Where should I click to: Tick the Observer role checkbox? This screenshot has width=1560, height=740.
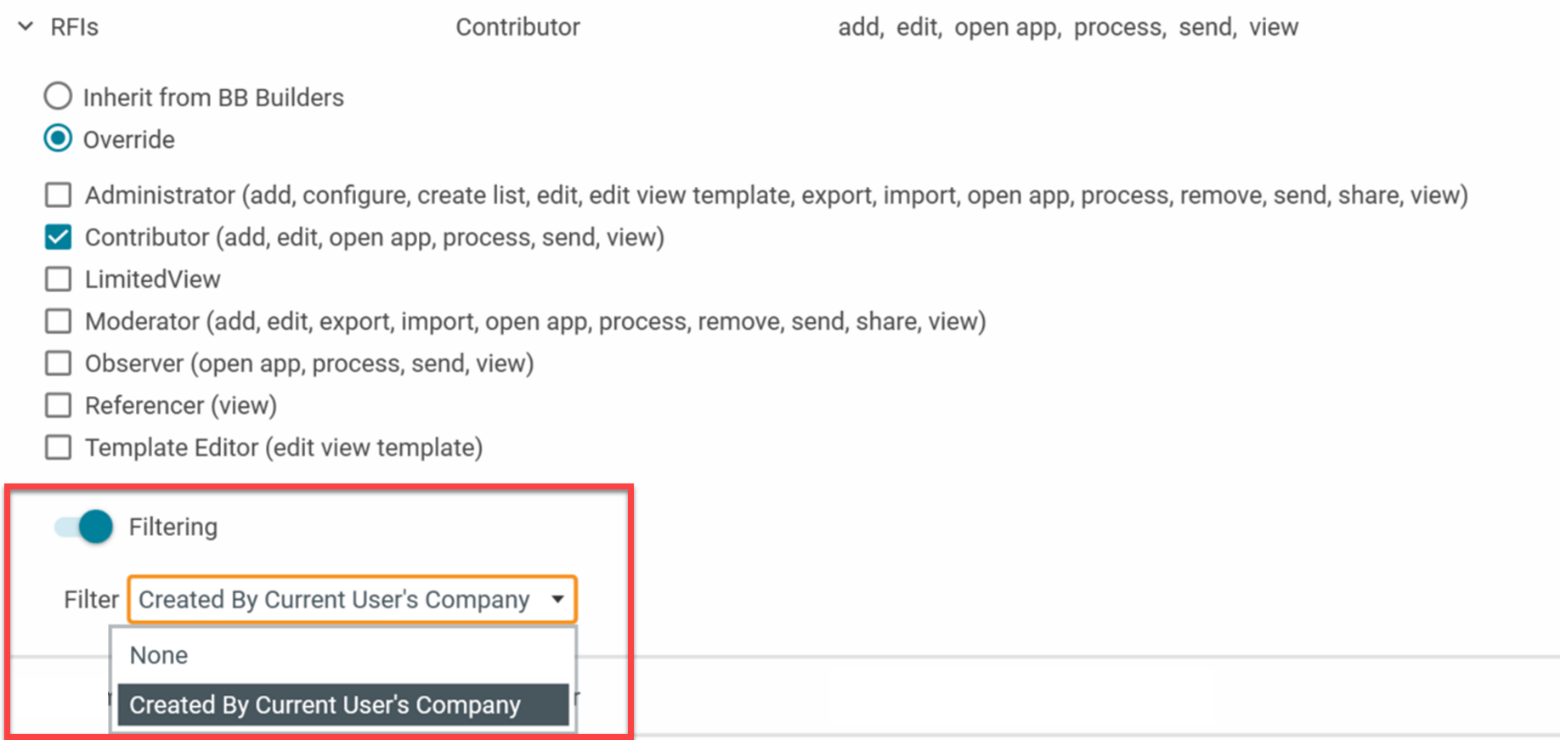tap(59, 363)
